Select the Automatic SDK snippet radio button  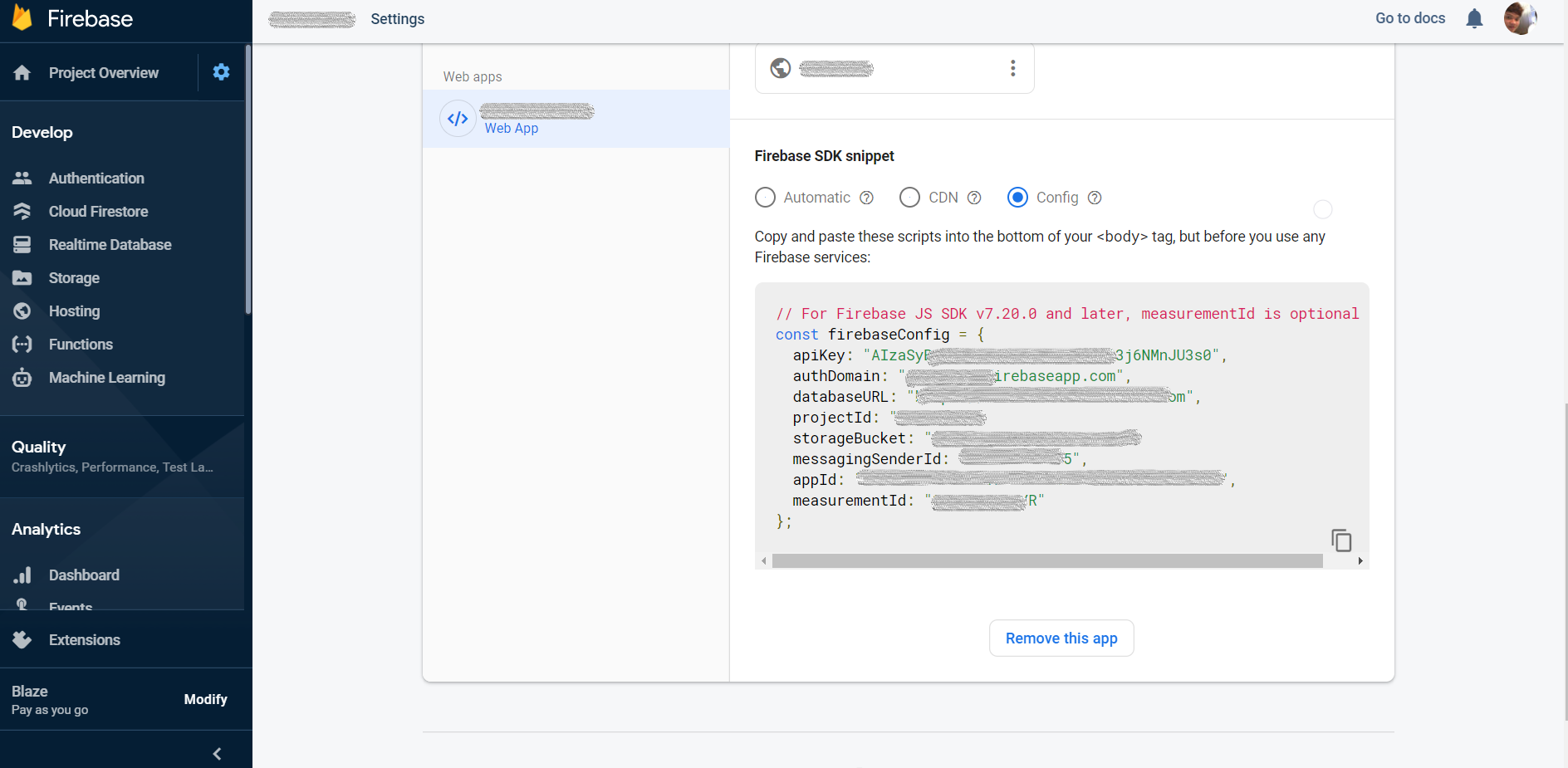(765, 198)
